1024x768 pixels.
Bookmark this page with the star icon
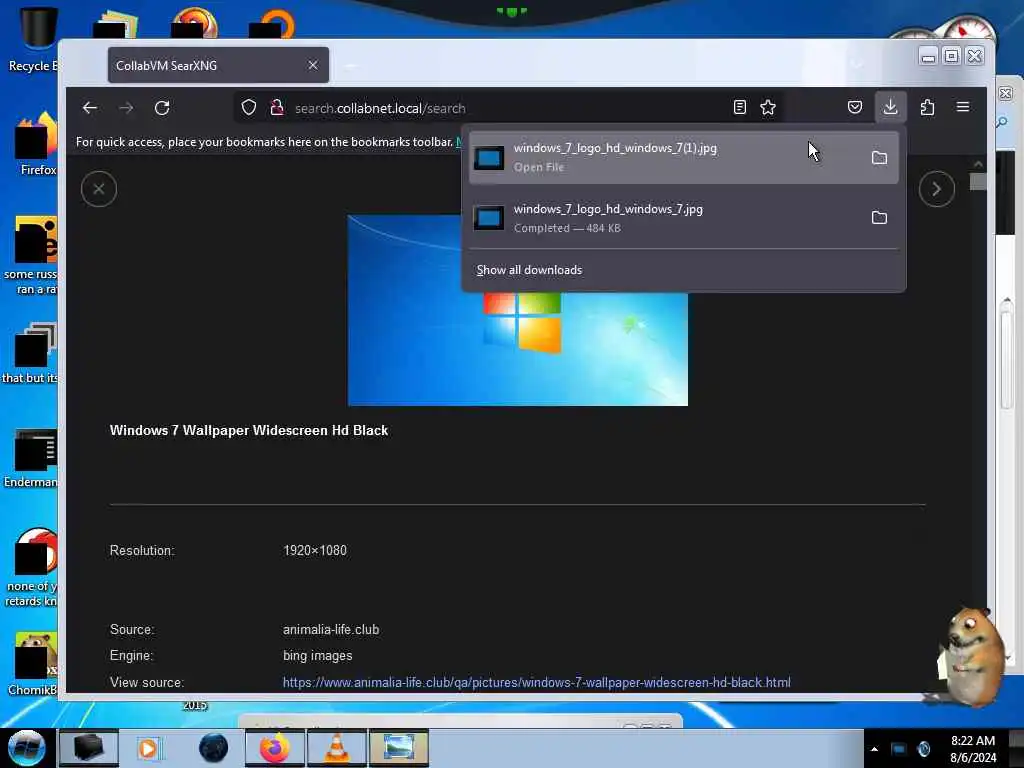coord(768,108)
